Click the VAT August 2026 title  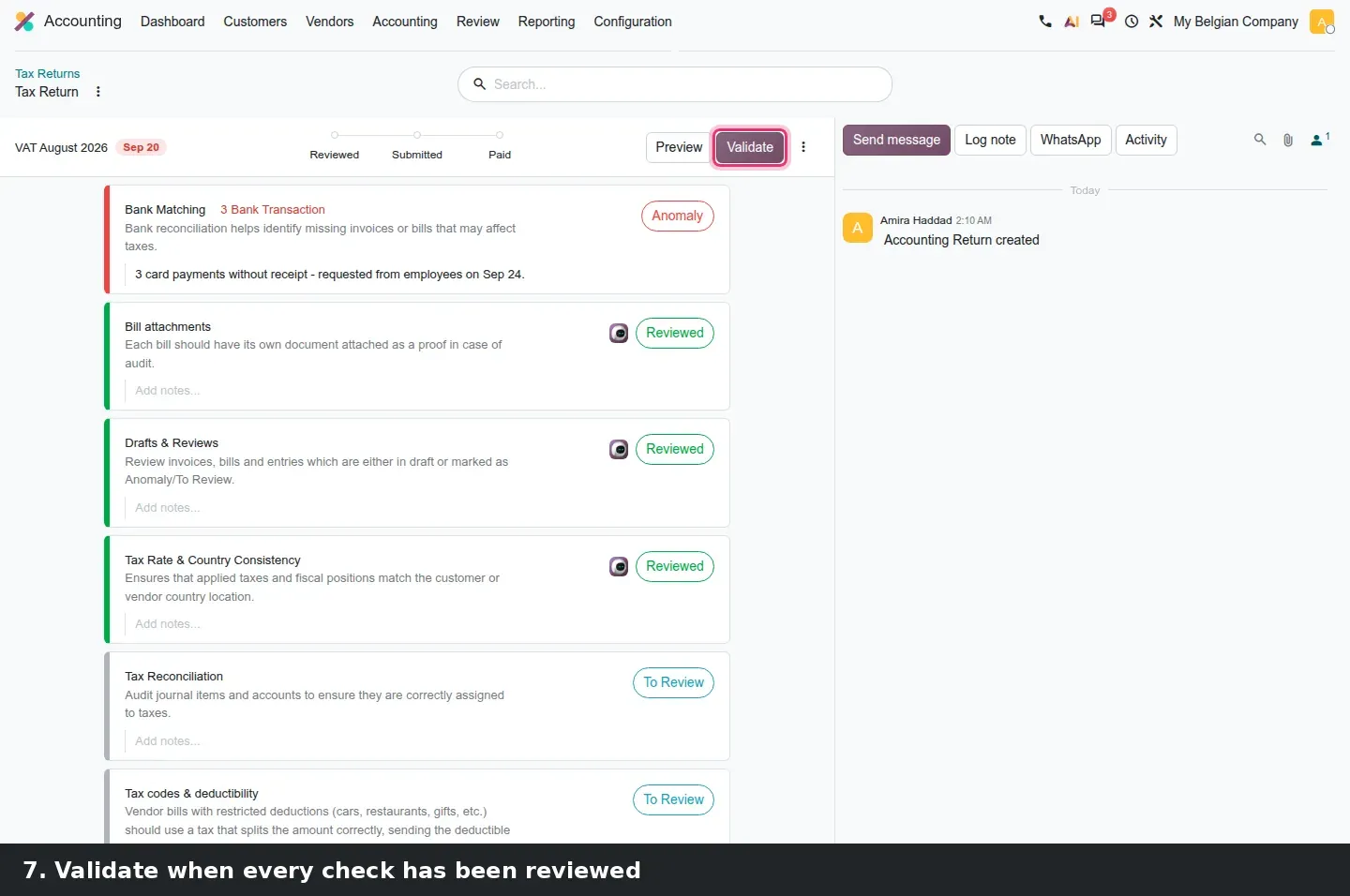(61, 148)
